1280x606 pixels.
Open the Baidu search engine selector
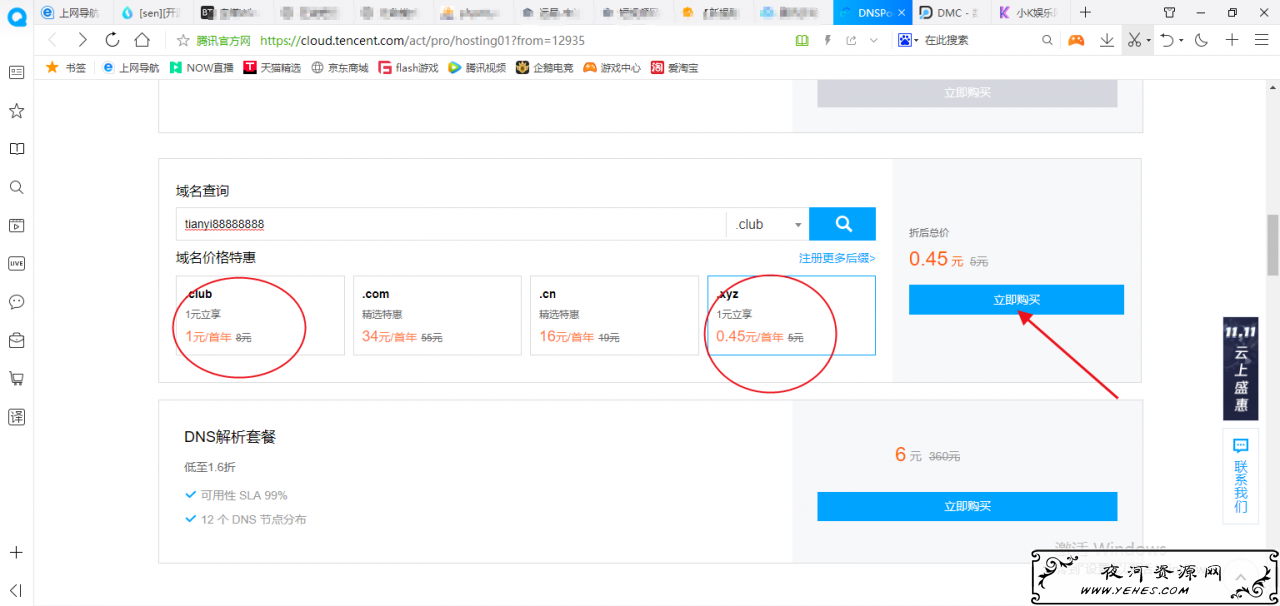tap(908, 40)
